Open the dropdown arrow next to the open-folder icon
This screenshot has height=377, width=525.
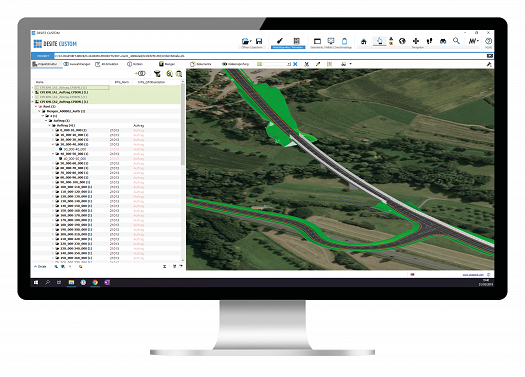click(251, 42)
